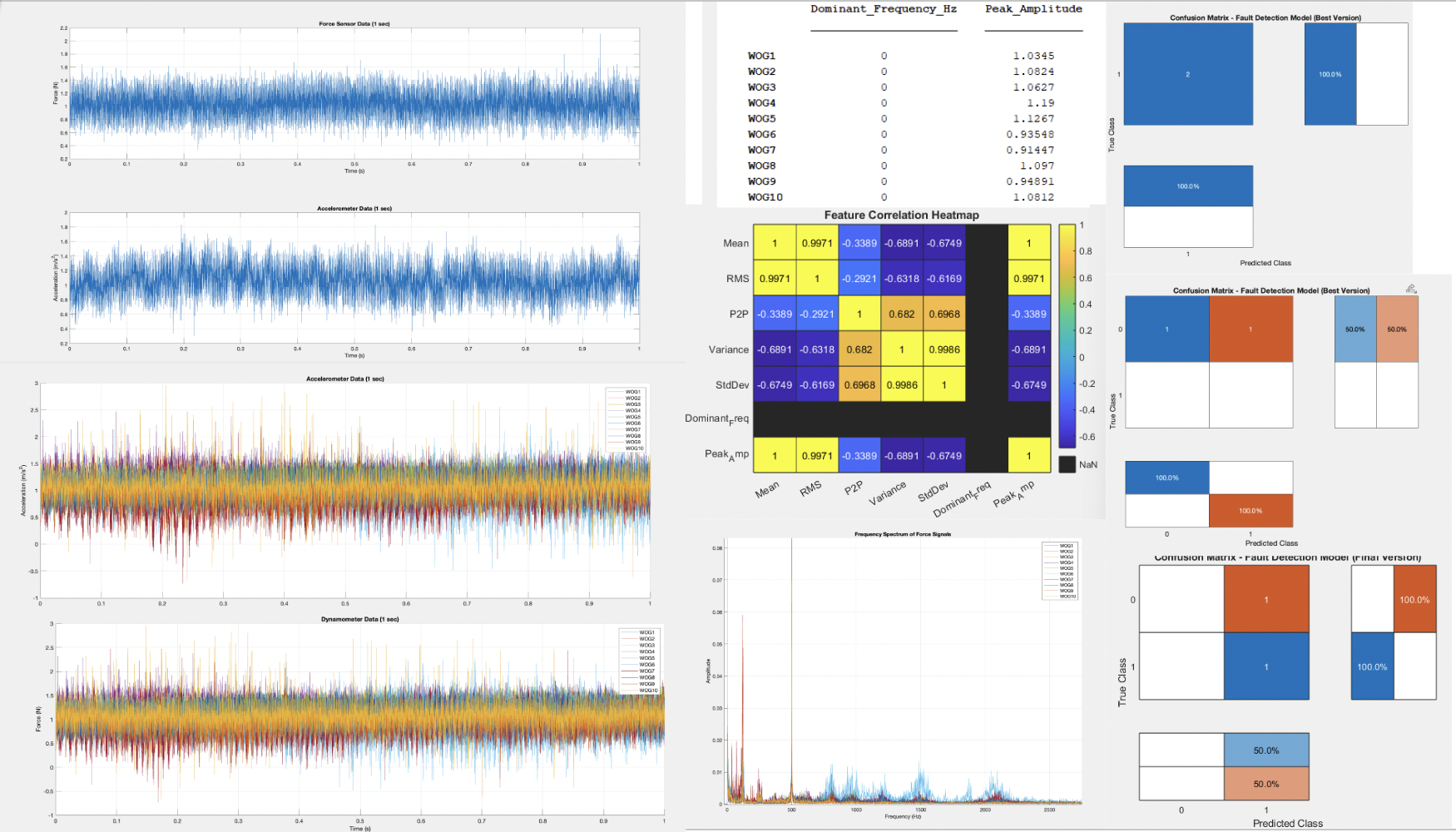
Task: Pick heatmap cell at row StdDev, column StdDev
Action: click(x=943, y=385)
